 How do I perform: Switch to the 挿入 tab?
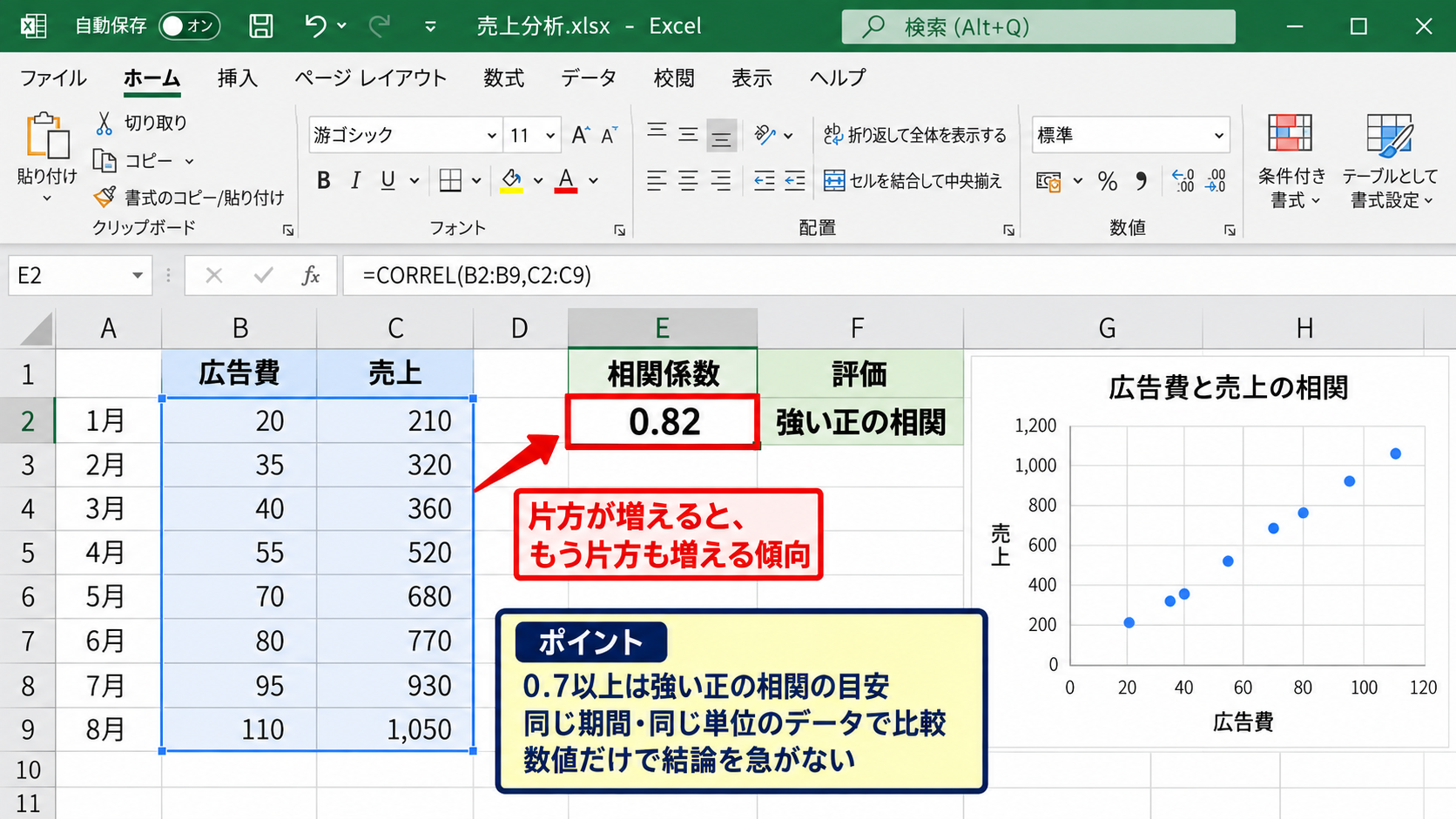[x=237, y=78]
